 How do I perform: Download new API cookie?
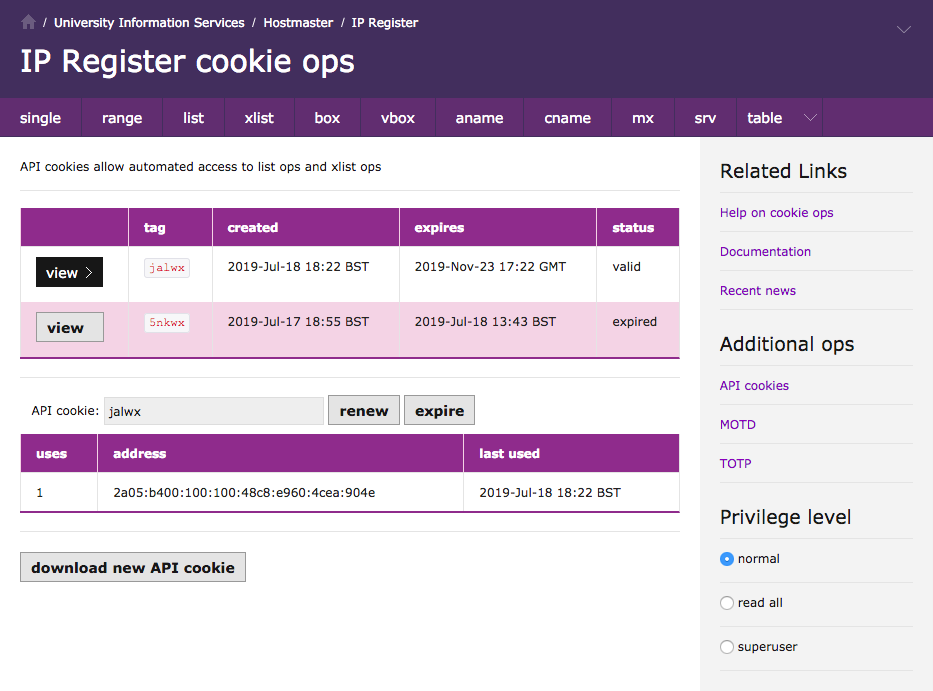(132, 567)
